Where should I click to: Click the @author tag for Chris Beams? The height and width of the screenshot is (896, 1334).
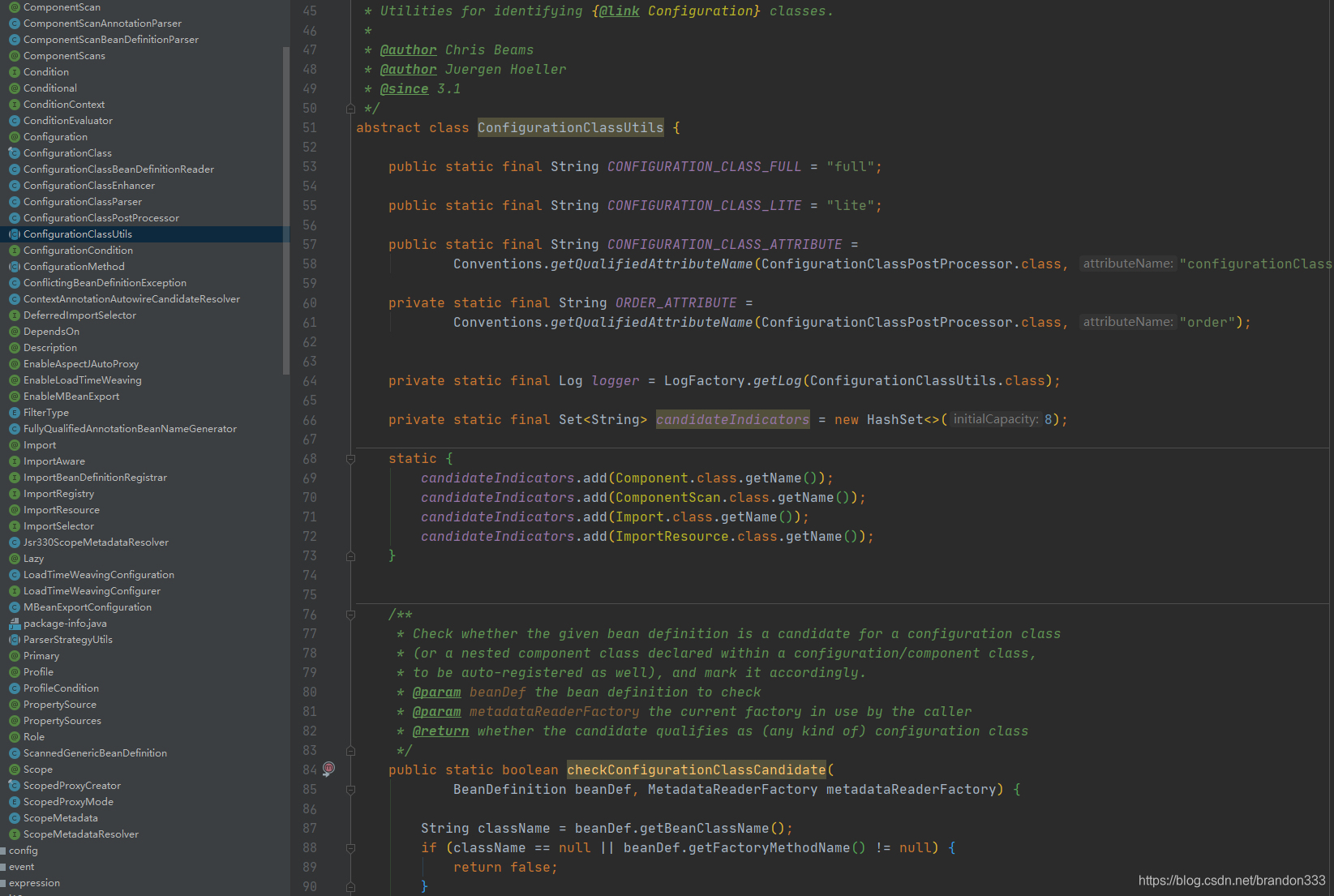408,50
